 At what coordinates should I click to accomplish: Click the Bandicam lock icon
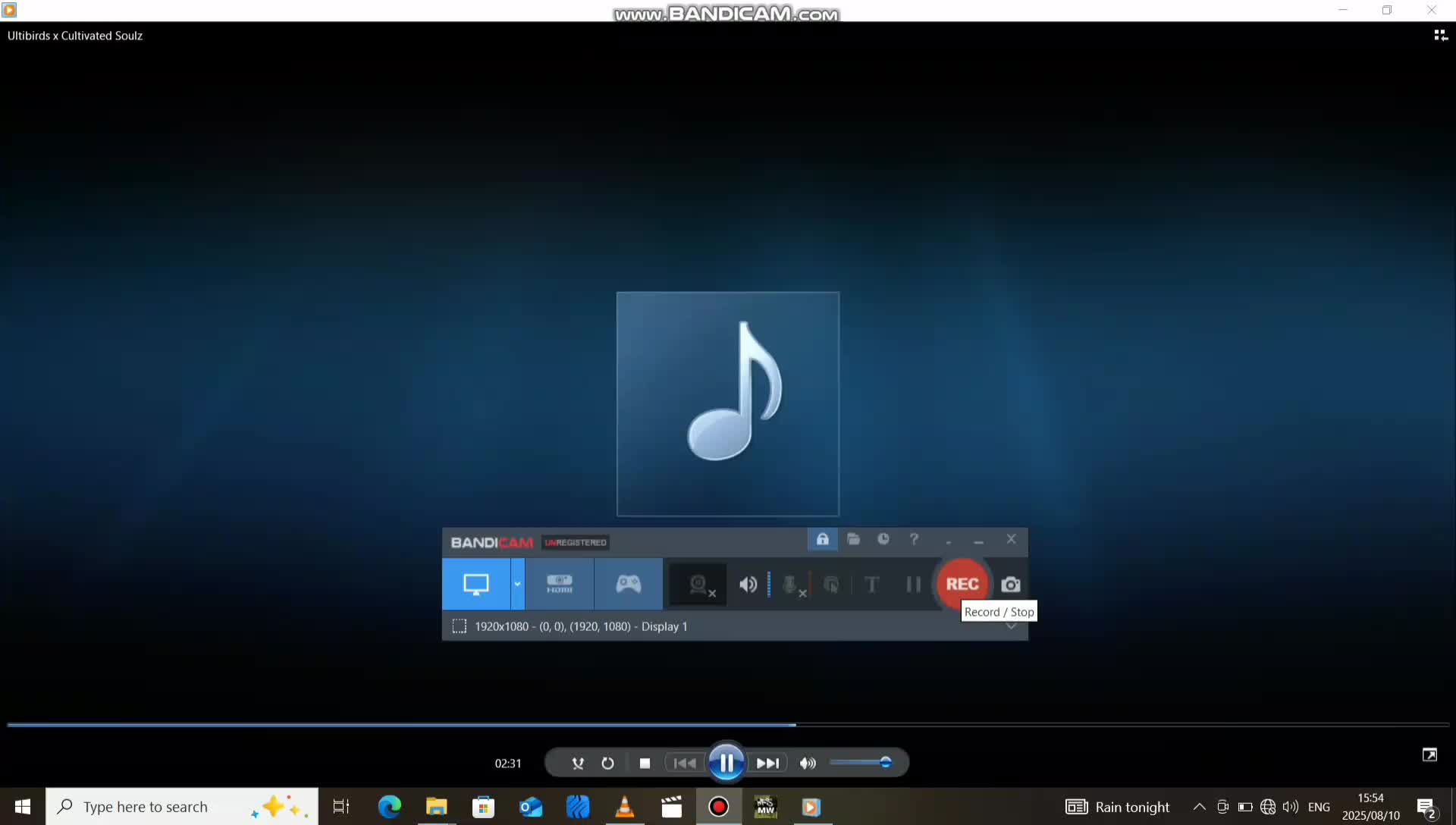tap(822, 539)
